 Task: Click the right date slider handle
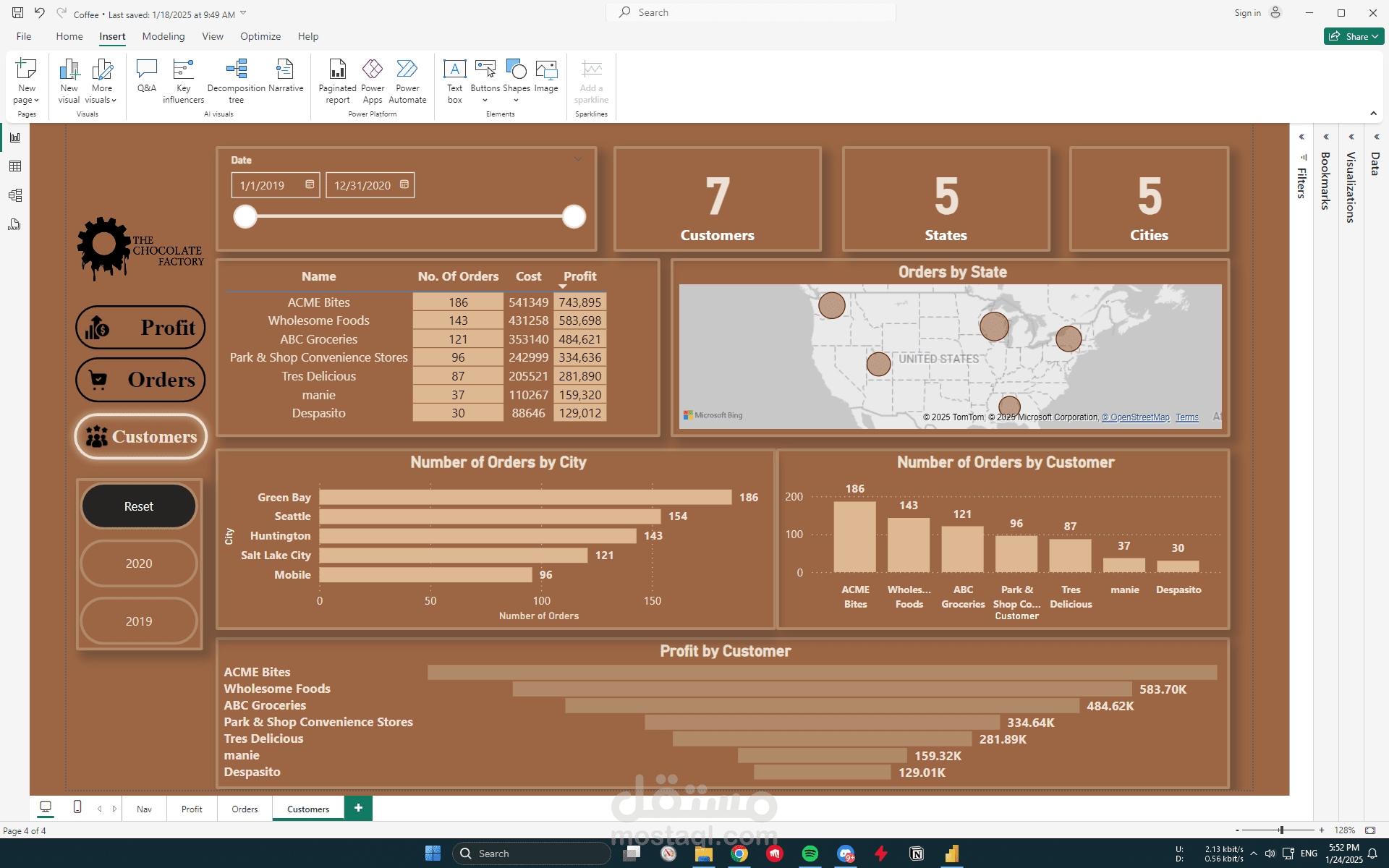coord(574,216)
